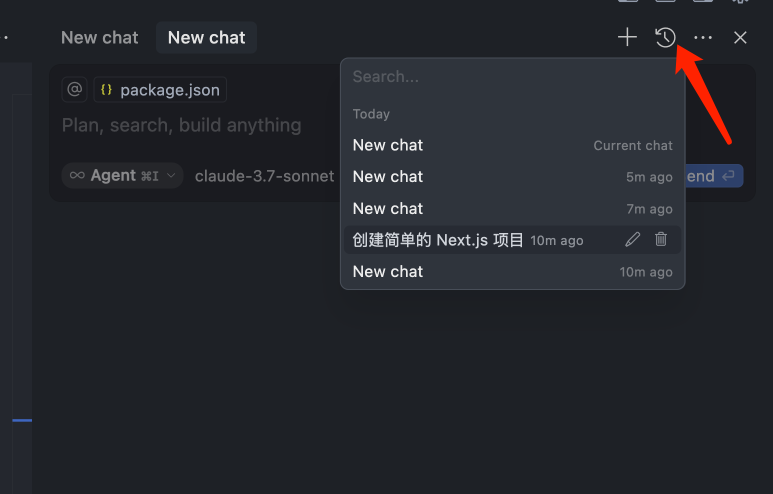
Task: Focus the chat history Search field
Action: [x=512, y=77]
